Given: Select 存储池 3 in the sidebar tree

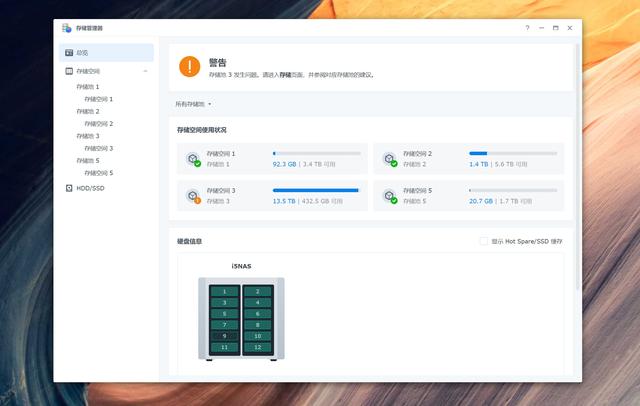Looking at the screenshot, I should pos(88,136).
